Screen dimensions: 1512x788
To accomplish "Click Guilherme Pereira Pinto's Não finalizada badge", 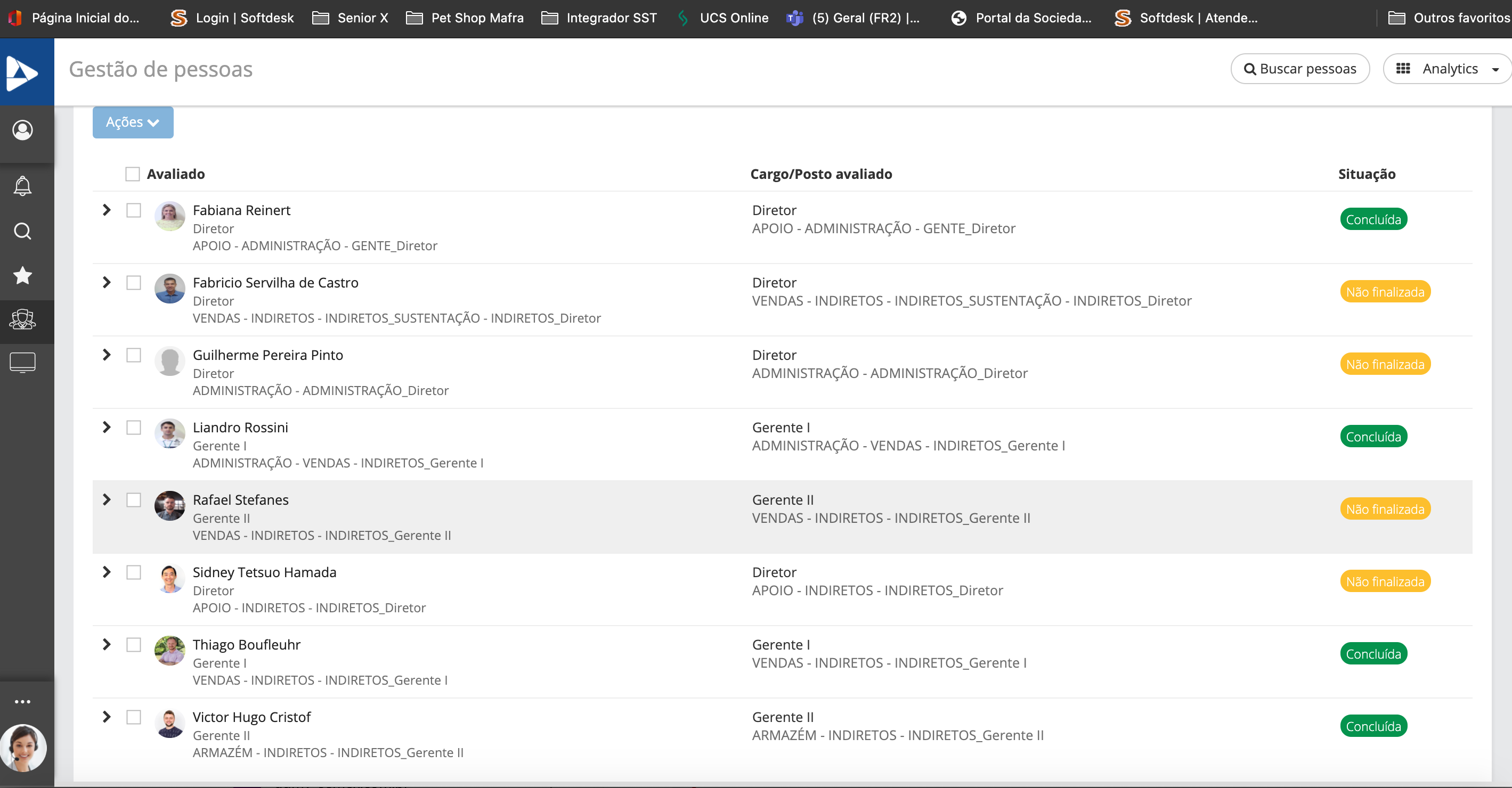I will tap(1385, 364).
